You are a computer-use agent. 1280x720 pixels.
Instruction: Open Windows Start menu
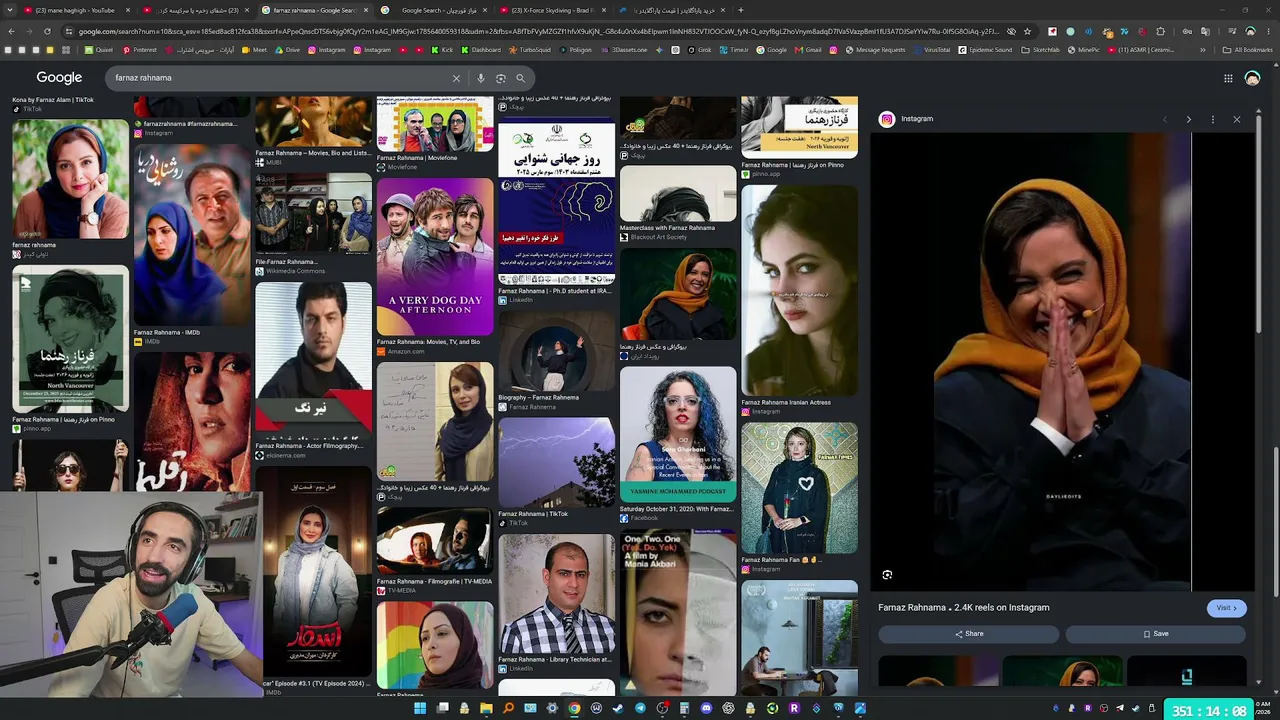tap(420, 708)
